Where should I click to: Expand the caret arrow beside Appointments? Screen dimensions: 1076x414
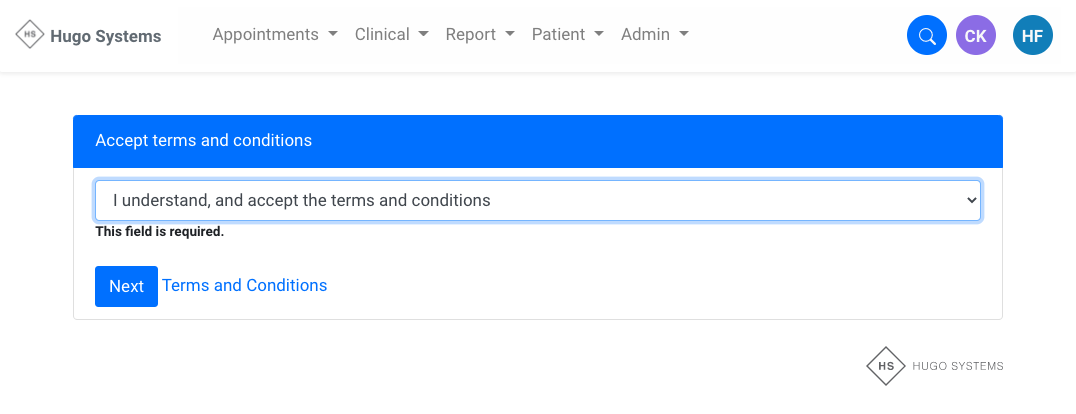click(x=332, y=34)
